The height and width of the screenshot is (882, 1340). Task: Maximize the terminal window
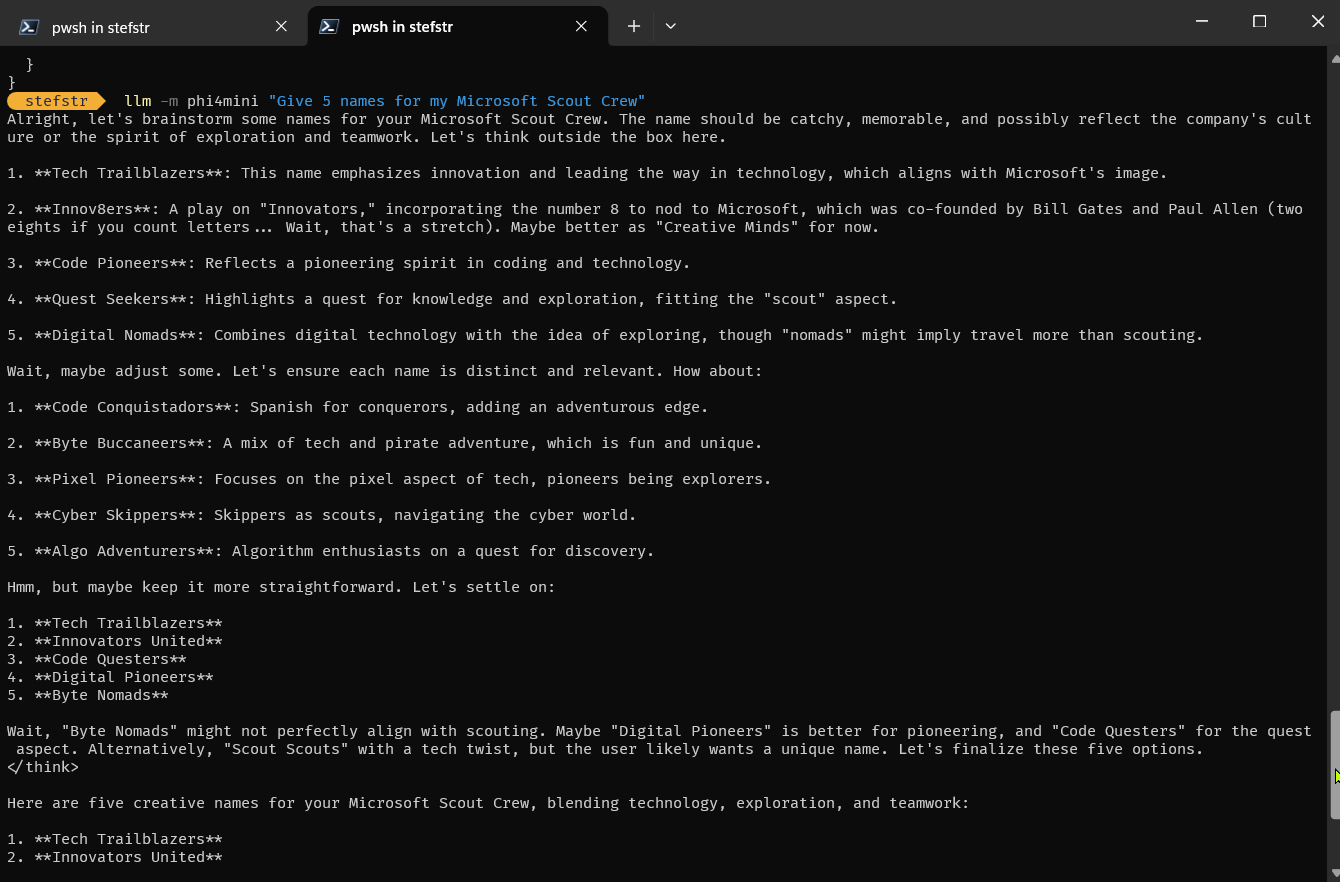coord(1259,21)
